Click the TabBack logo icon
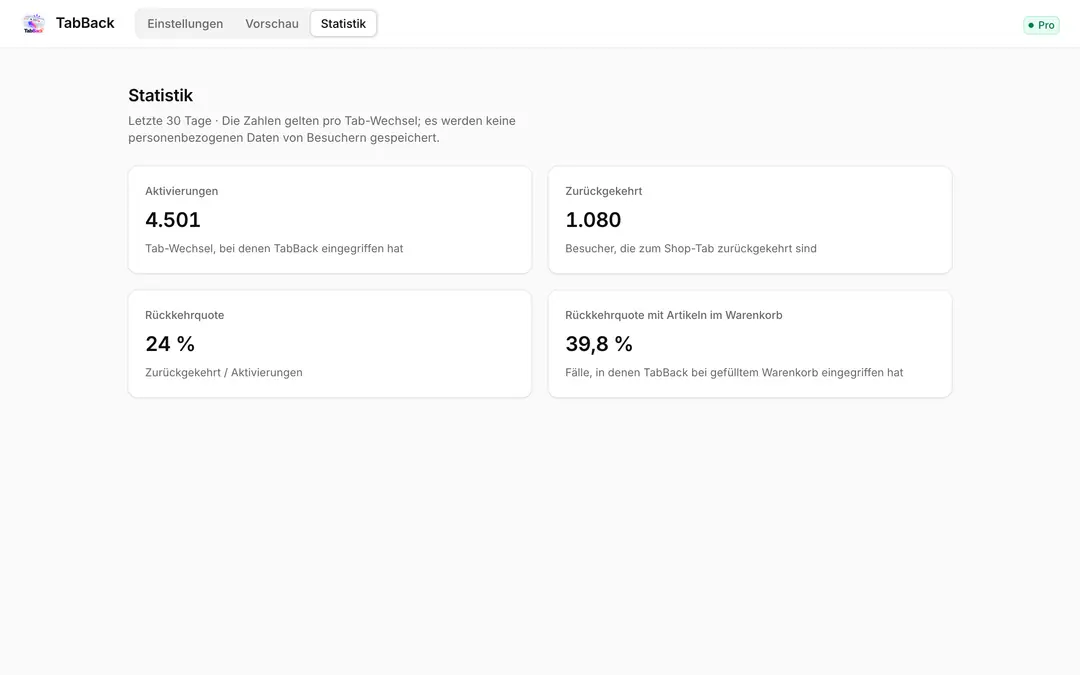Screen dimensions: 1080x675 [33, 23]
